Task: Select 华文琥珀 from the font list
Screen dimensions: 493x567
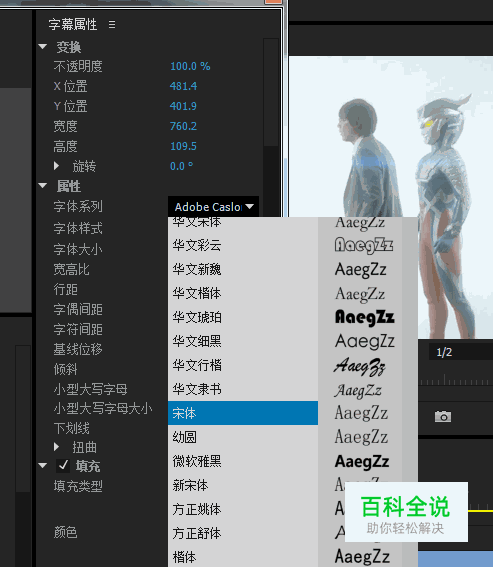Action: coord(243,317)
